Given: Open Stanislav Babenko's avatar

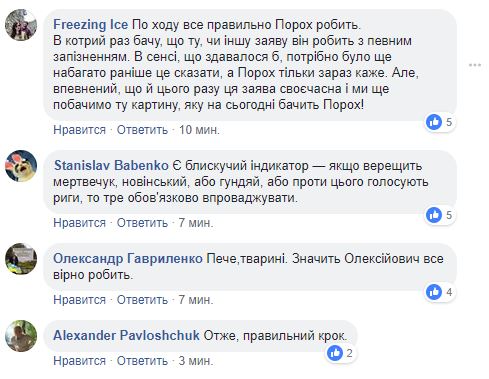Looking at the screenshot, I should click(21, 166).
